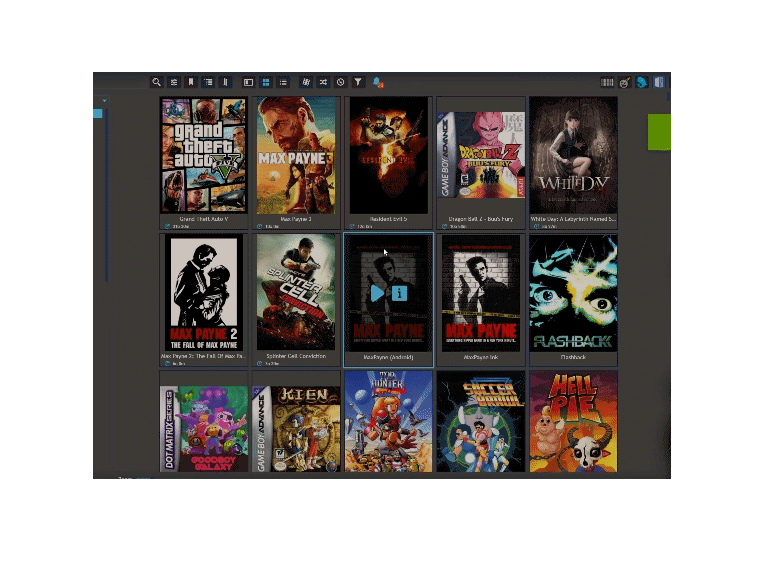Click the blue dolphin icon at top right
The height and width of the screenshot is (576, 768).
pyautogui.click(x=642, y=82)
